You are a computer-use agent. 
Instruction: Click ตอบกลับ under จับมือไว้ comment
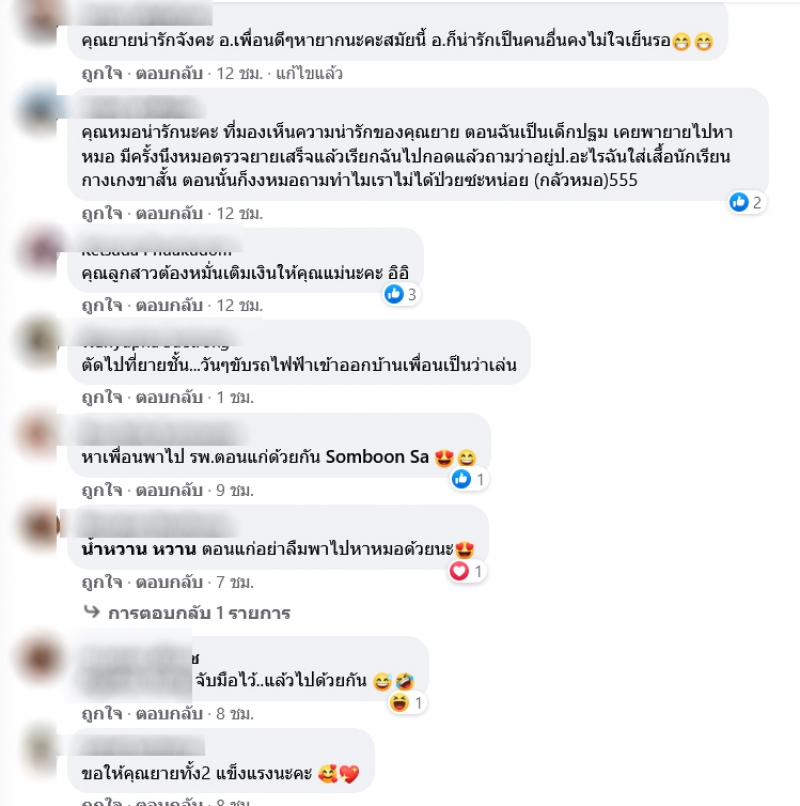click(169, 713)
